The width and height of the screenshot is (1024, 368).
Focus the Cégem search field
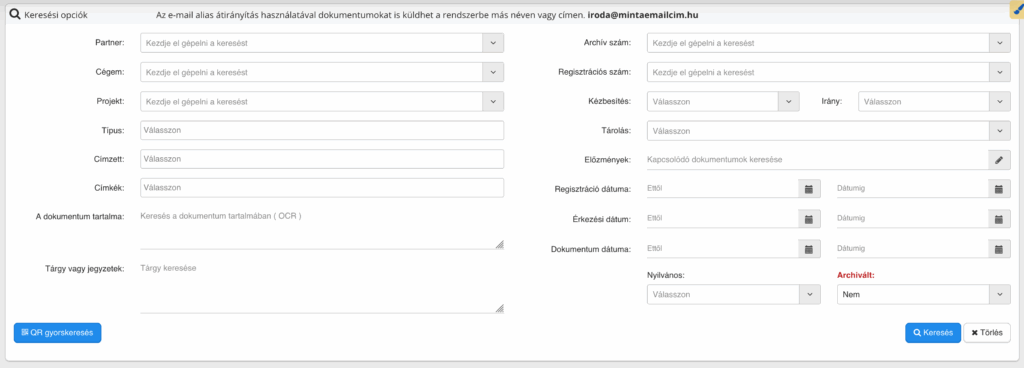(312, 72)
